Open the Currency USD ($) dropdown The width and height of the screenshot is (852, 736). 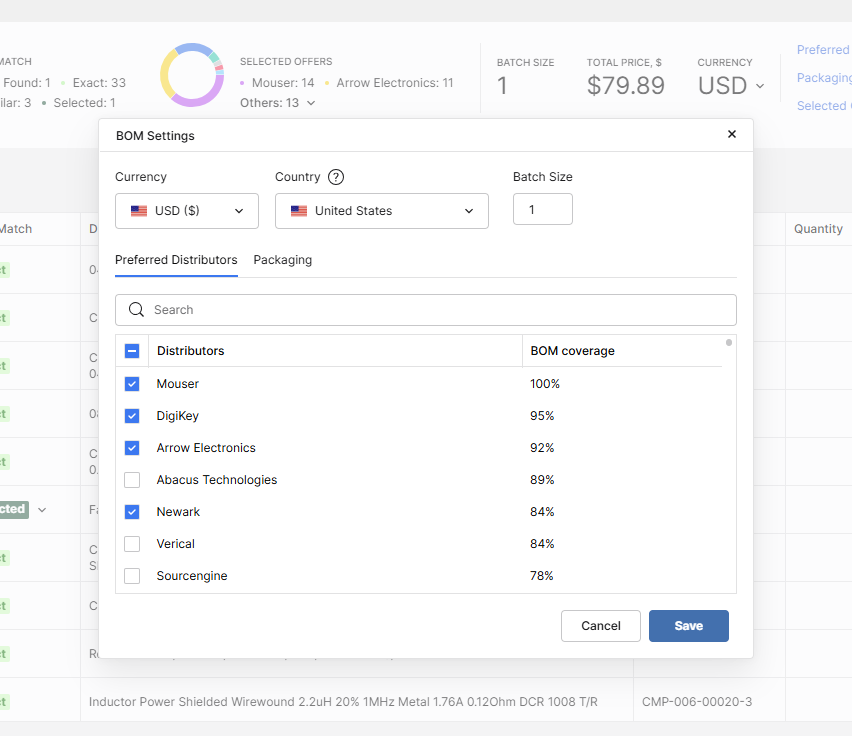[187, 211]
